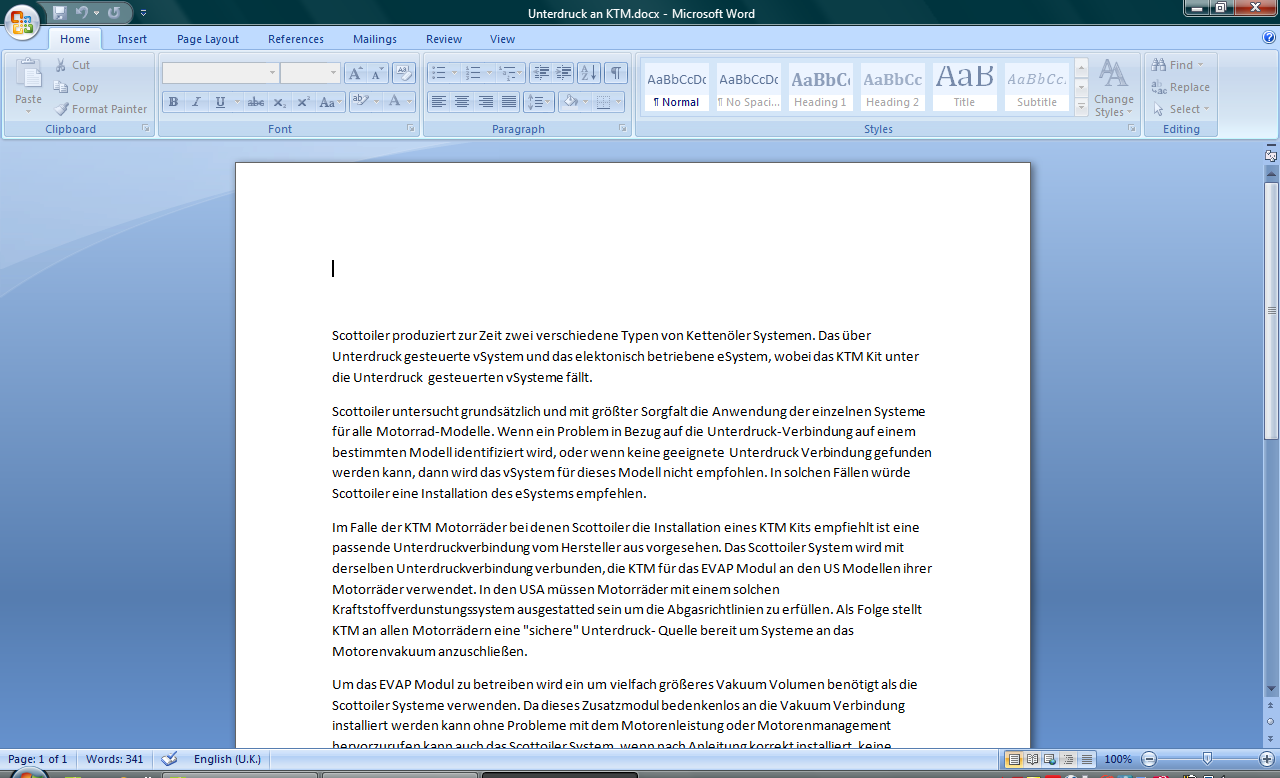Switch to the Page Layout tab

[x=207, y=39]
